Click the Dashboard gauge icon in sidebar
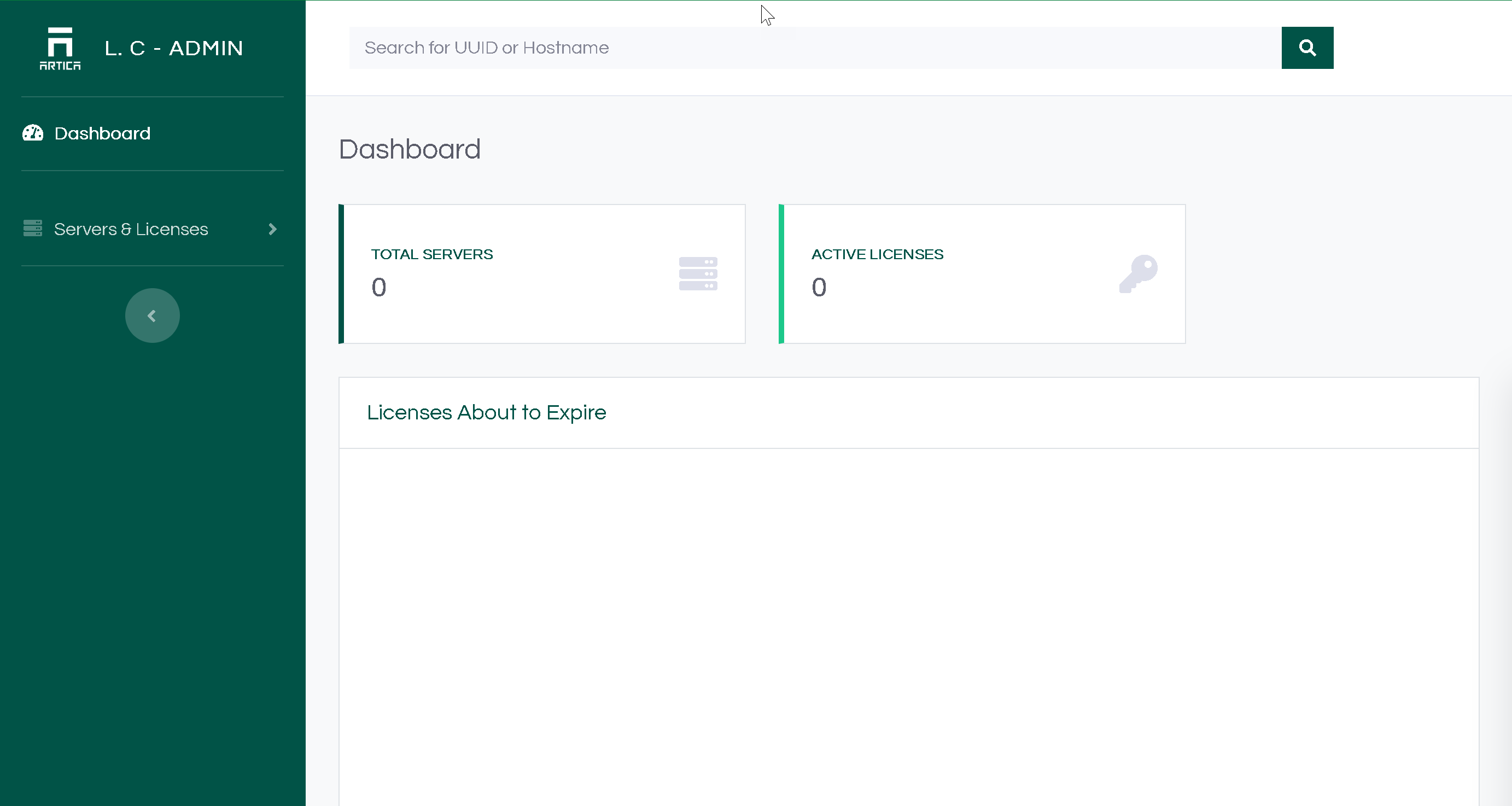Image resolution: width=1512 pixels, height=806 pixels. point(33,133)
